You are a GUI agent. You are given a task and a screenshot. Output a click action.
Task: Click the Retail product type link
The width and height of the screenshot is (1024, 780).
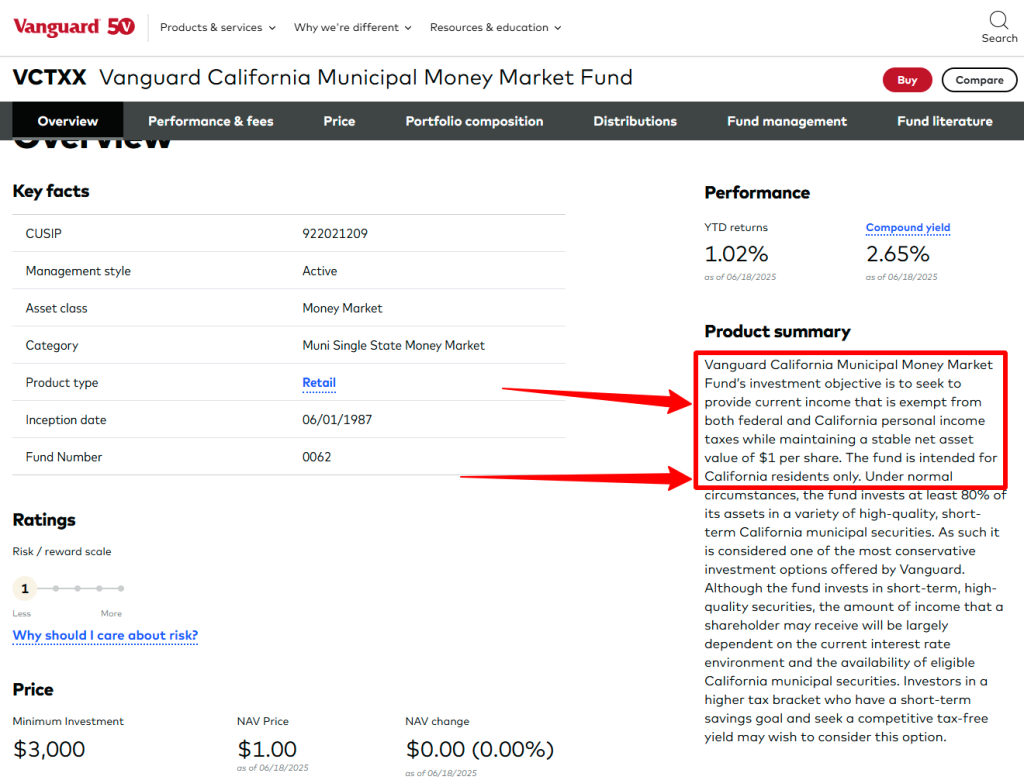coord(319,383)
